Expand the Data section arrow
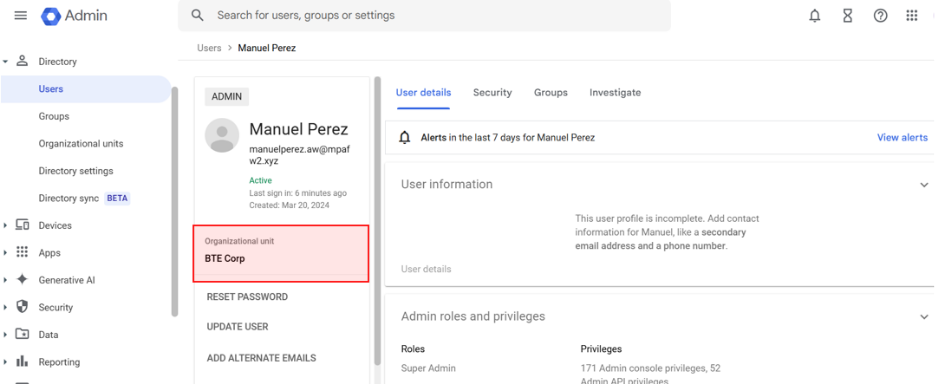Screen dimensions: 936x384 coord(5,334)
